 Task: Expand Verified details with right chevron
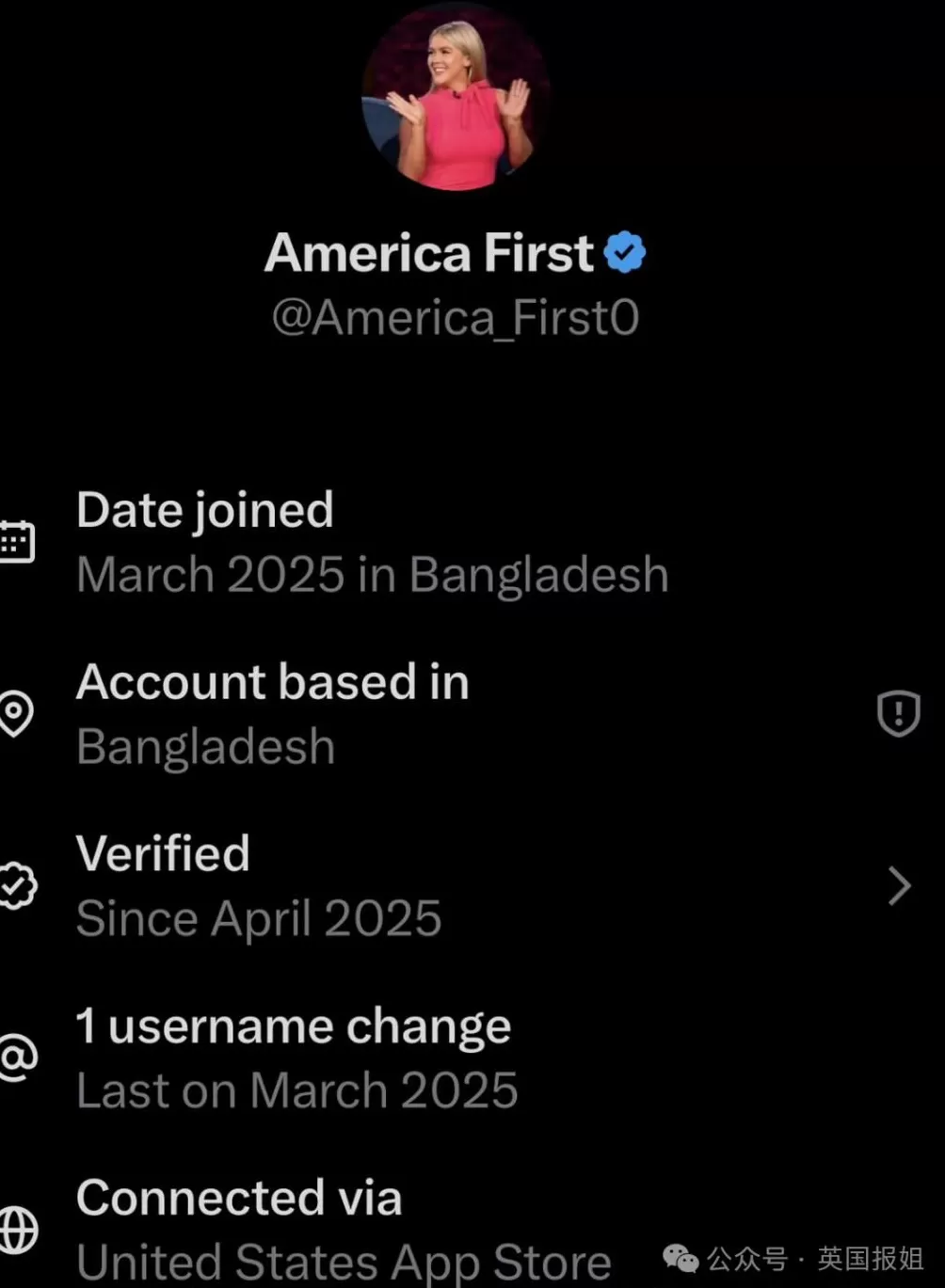click(x=899, y=886)
